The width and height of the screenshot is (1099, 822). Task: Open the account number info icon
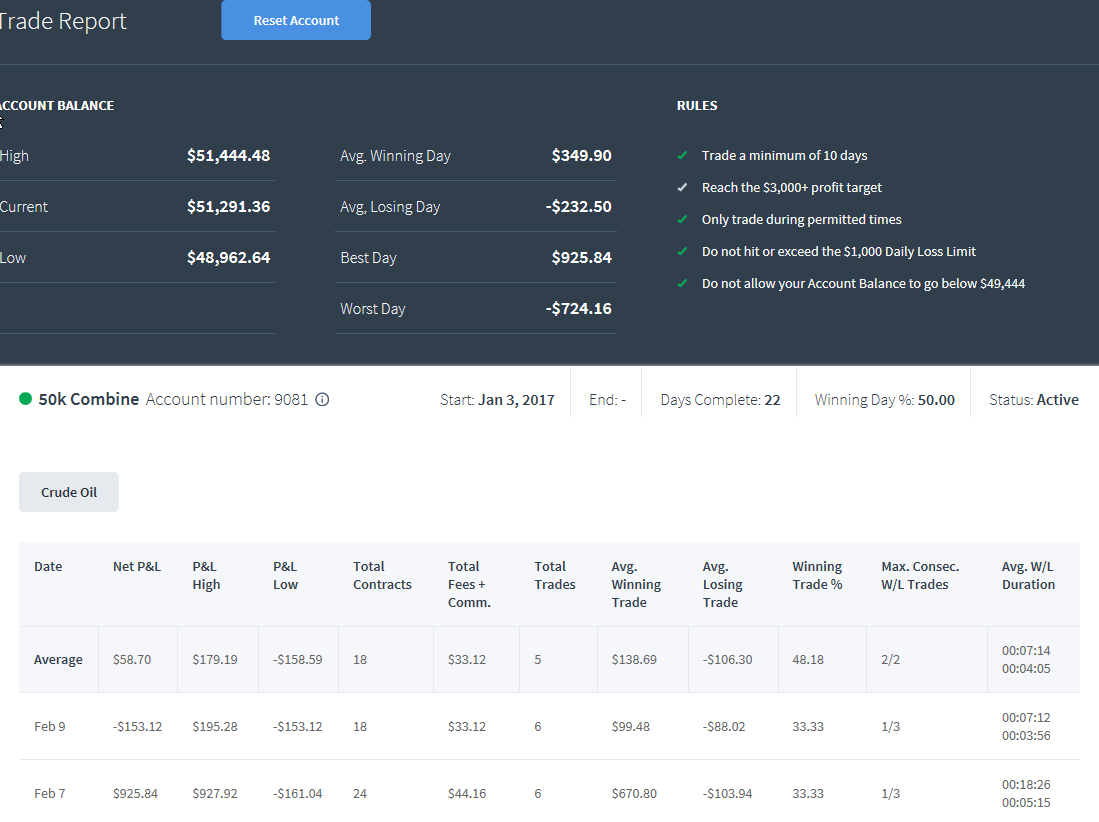click(322, 399)
